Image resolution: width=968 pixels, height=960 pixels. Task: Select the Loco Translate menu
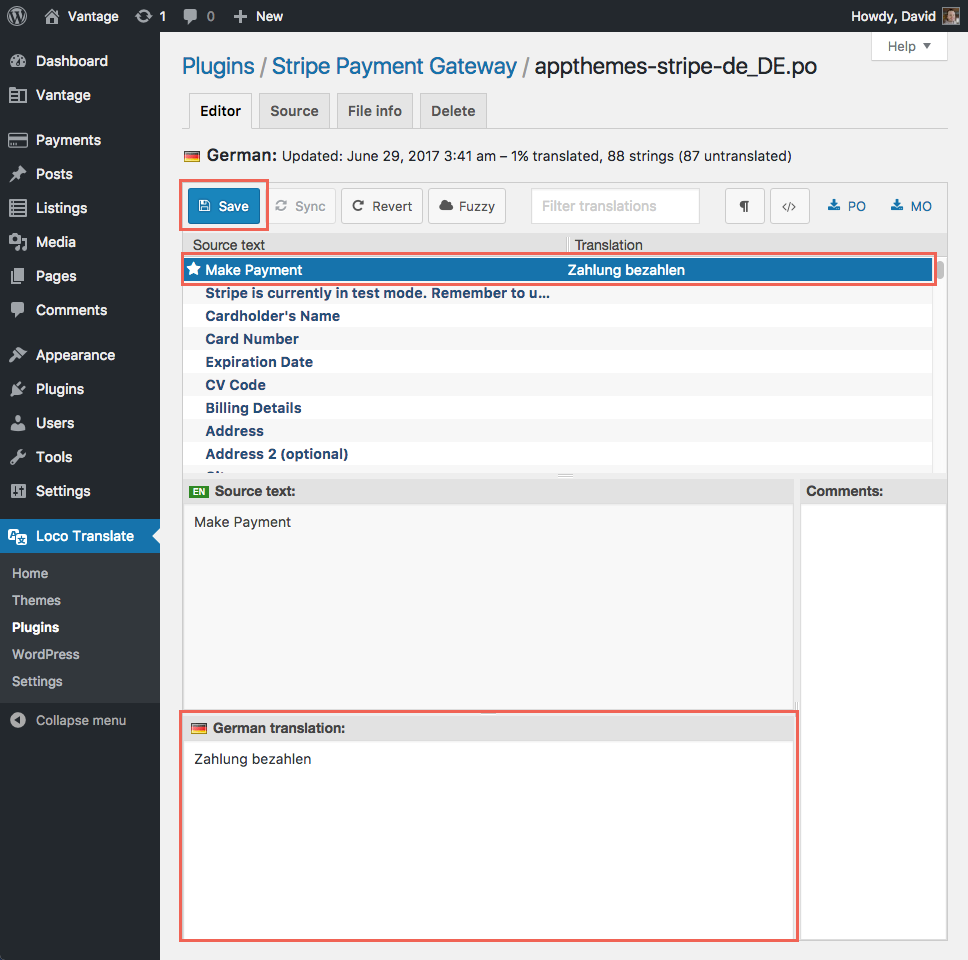click(80, 536)
